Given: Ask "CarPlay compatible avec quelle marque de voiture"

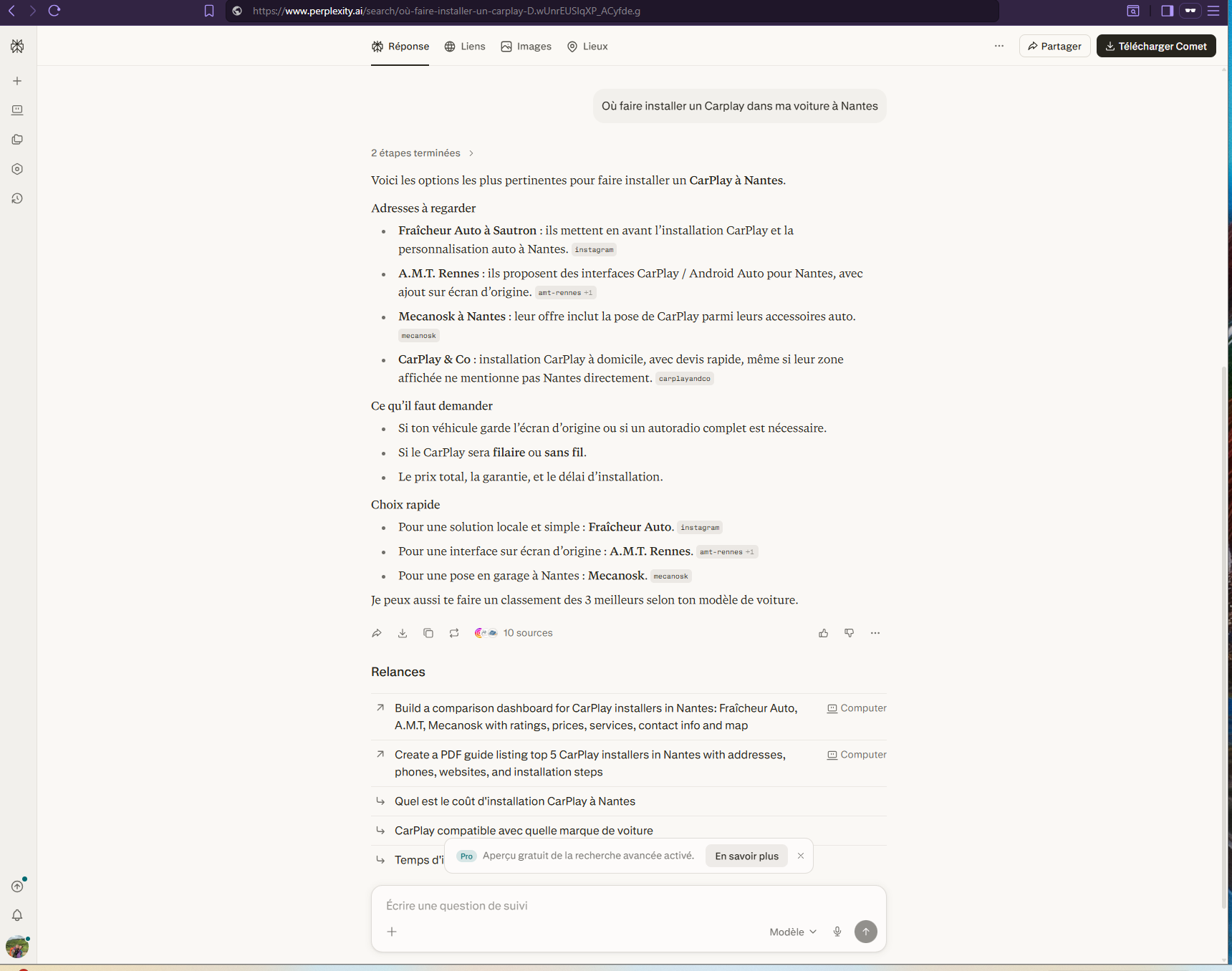Looking at the screenshot, I should point(629,831).
